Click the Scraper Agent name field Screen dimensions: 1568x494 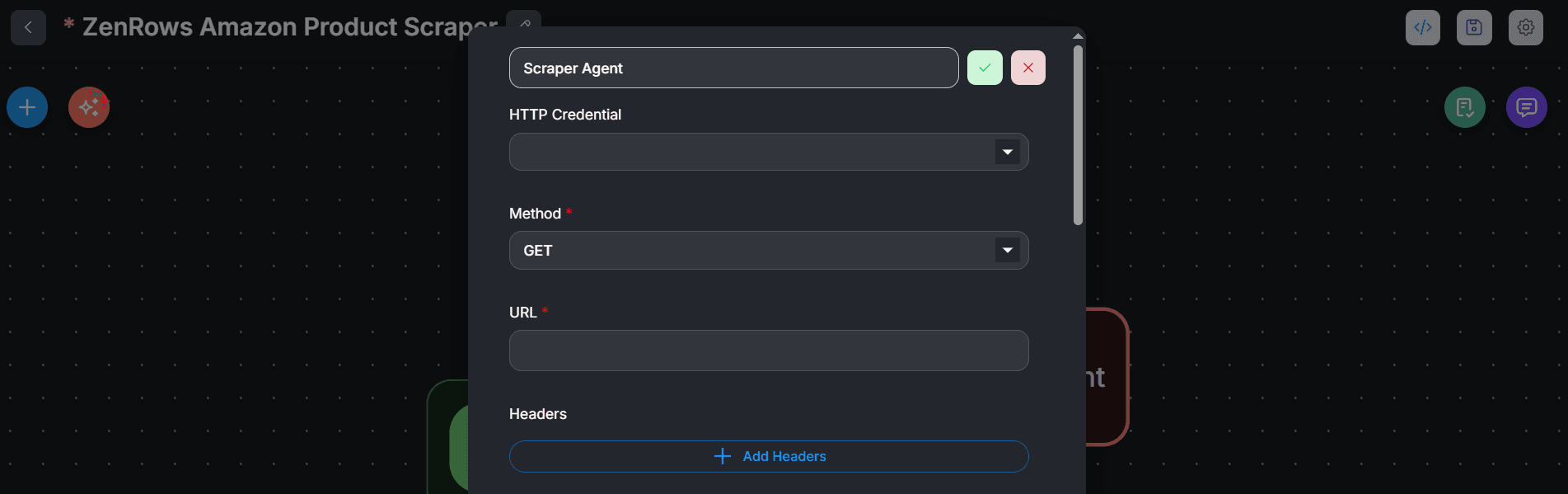pos(734,68)
